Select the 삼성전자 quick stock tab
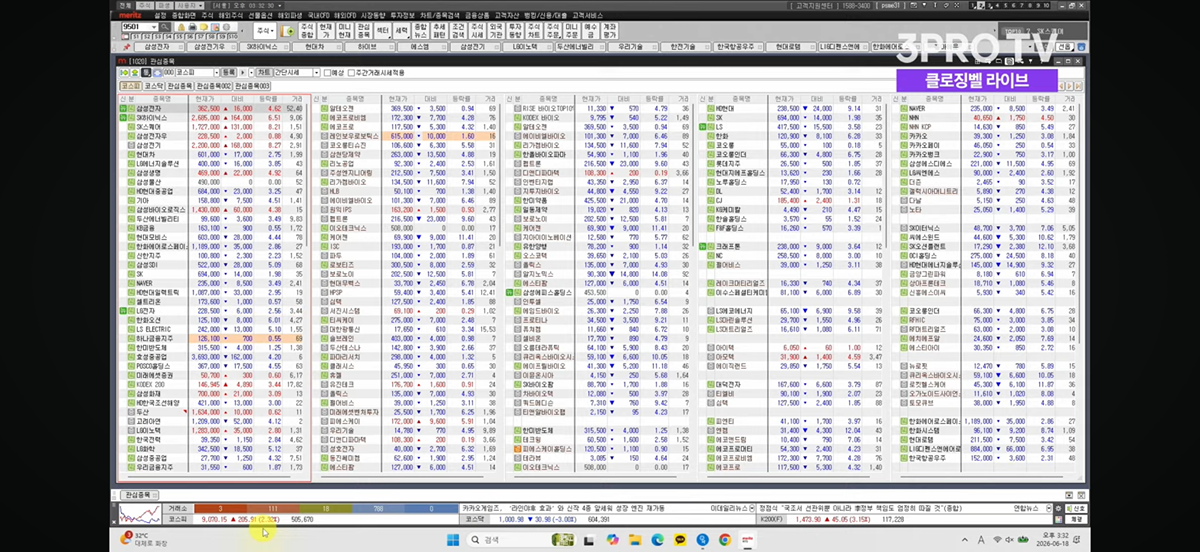 (x=160, y=47)
